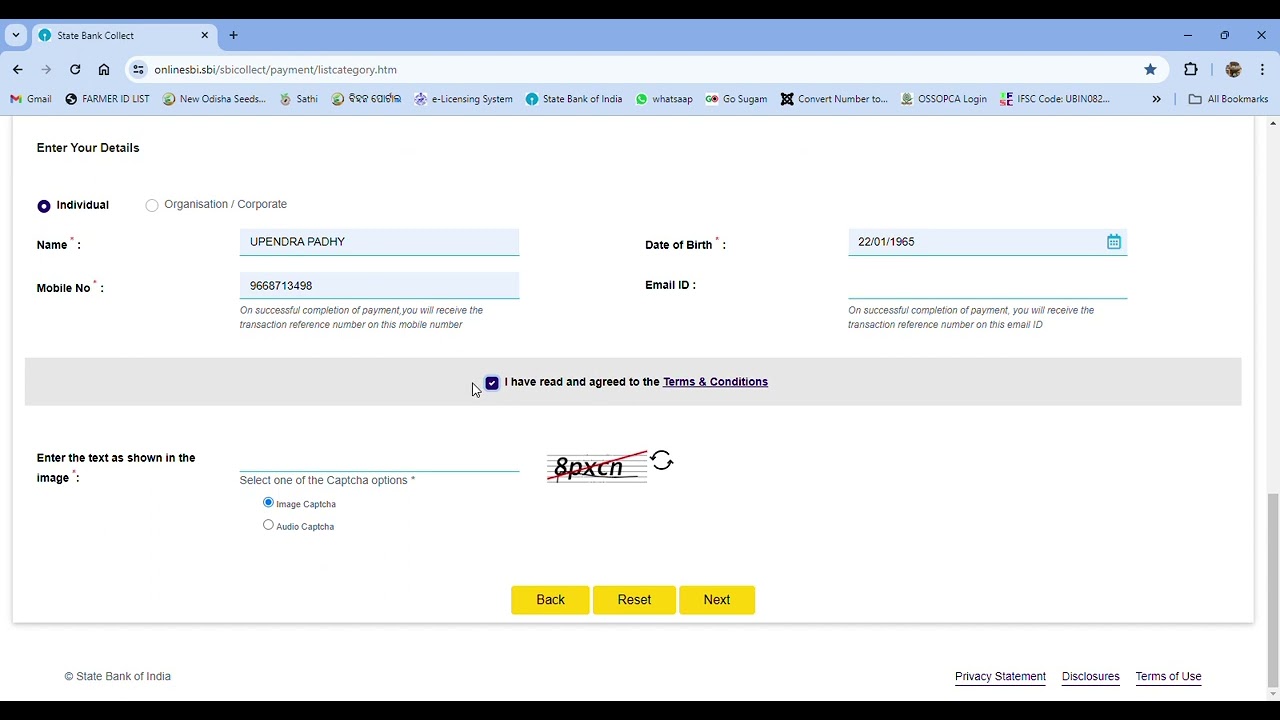This screenshot has width=1280, height=720.
Task: Open the OSSOPCA Login bookmark
Action: [x=943, y=99]
